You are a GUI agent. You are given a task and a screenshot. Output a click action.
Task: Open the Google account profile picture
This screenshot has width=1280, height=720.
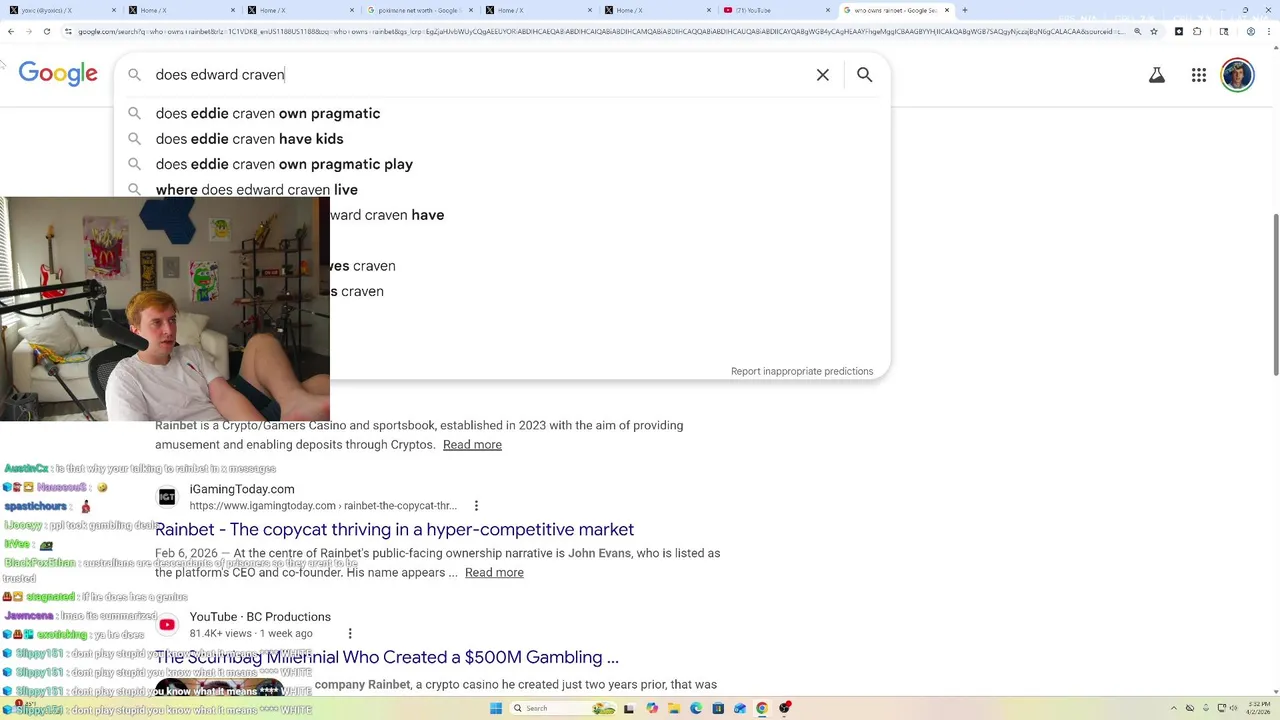[1238, 75]
